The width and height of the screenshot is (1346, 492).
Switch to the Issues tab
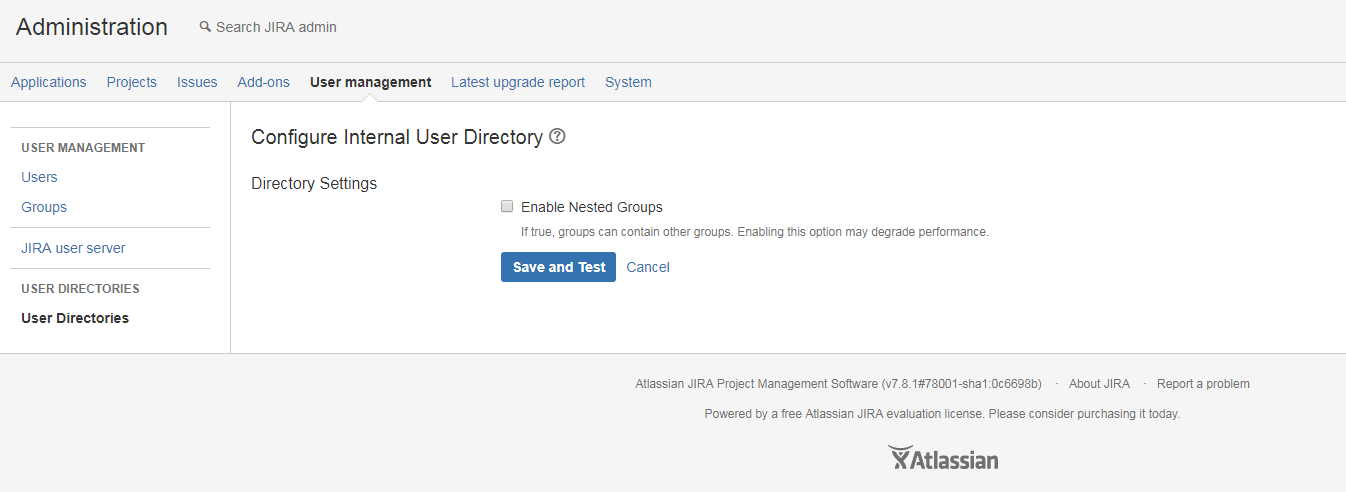click(x=197, y=82)
